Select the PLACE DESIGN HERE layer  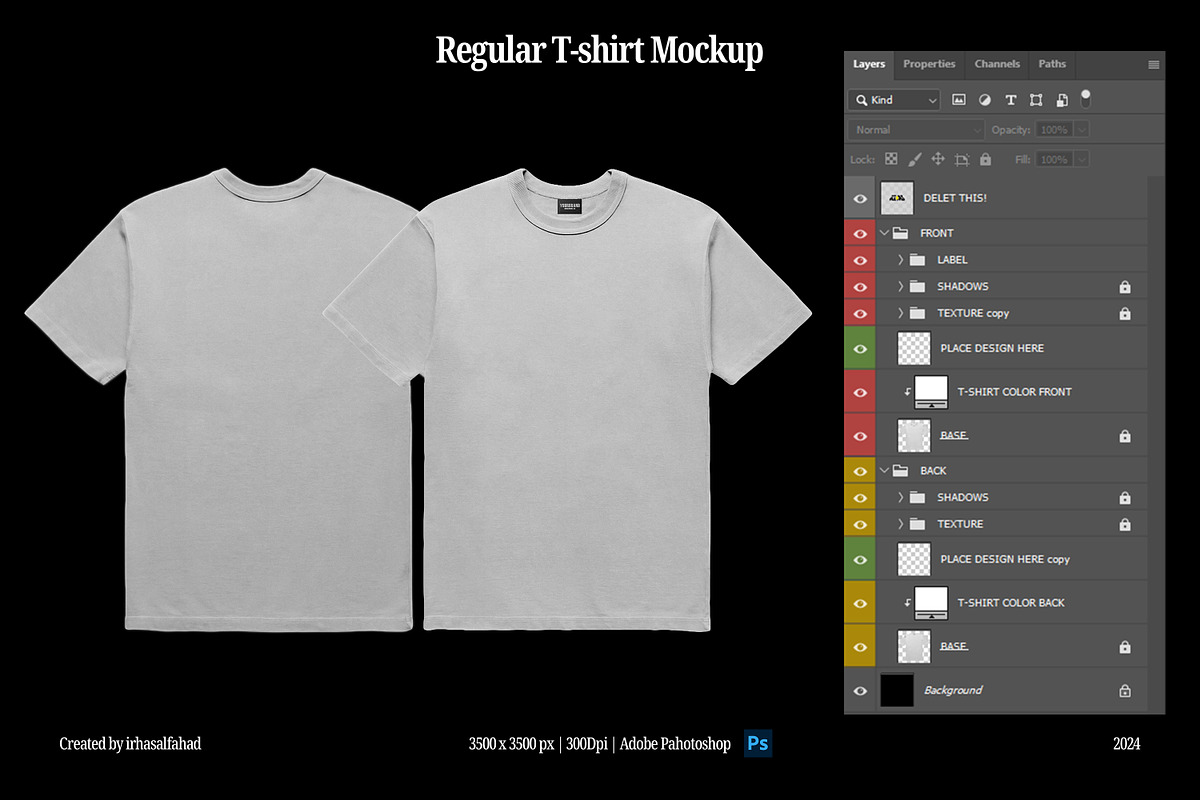(991, 347)
